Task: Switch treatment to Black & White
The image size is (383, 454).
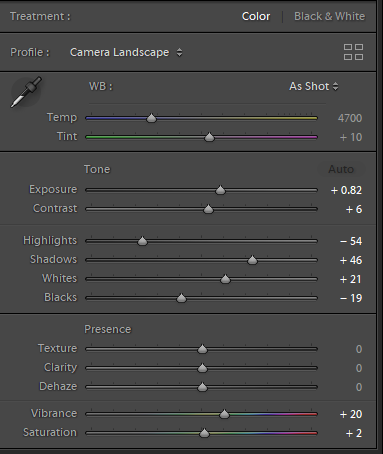Action: click(329, 16)
